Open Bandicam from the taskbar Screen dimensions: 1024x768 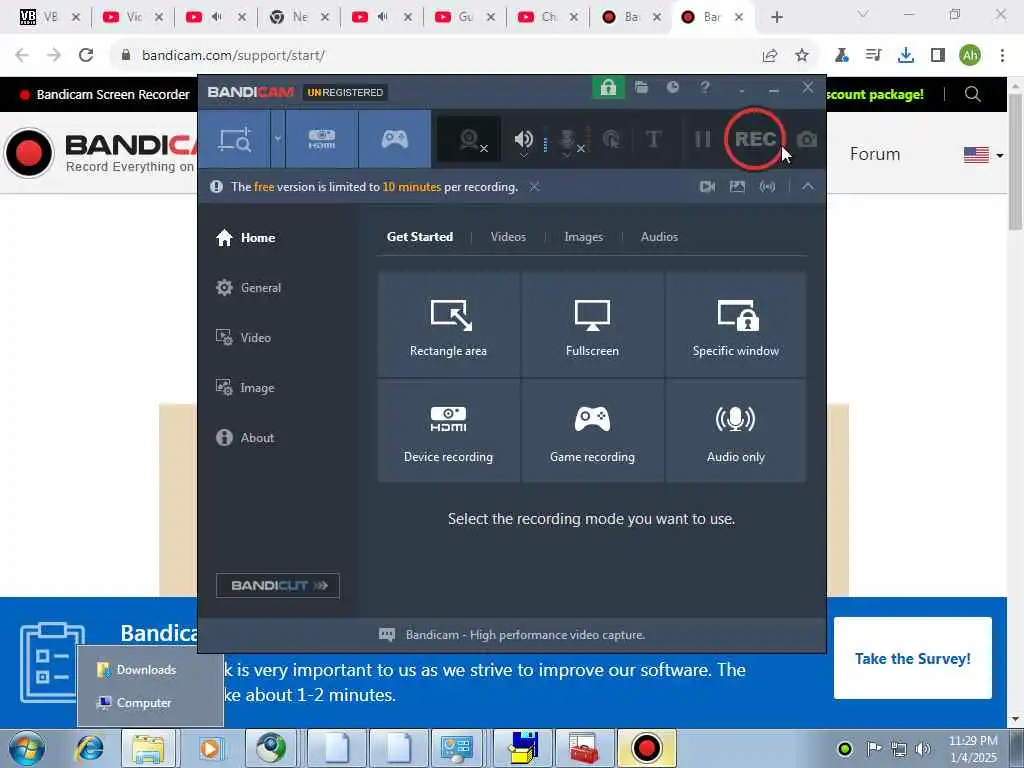coord(646,748)
